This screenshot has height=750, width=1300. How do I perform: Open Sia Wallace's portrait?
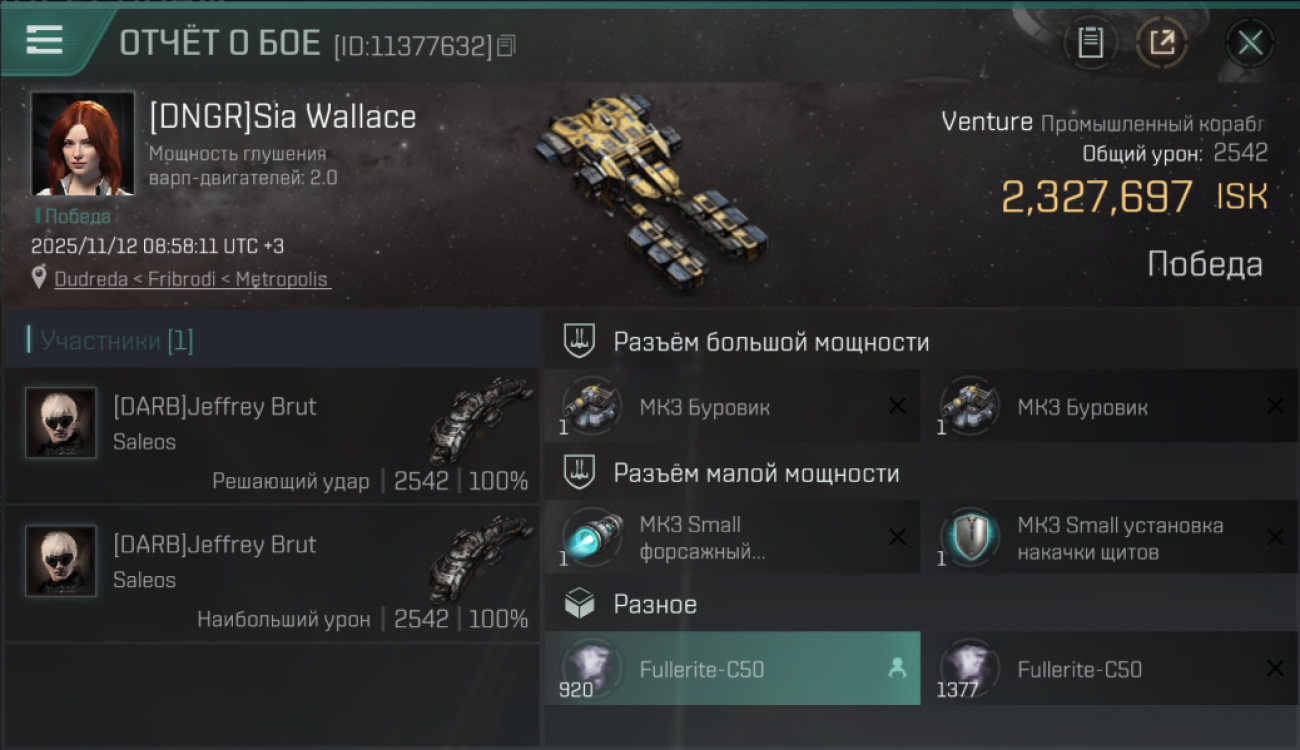(x=83, y=143)
